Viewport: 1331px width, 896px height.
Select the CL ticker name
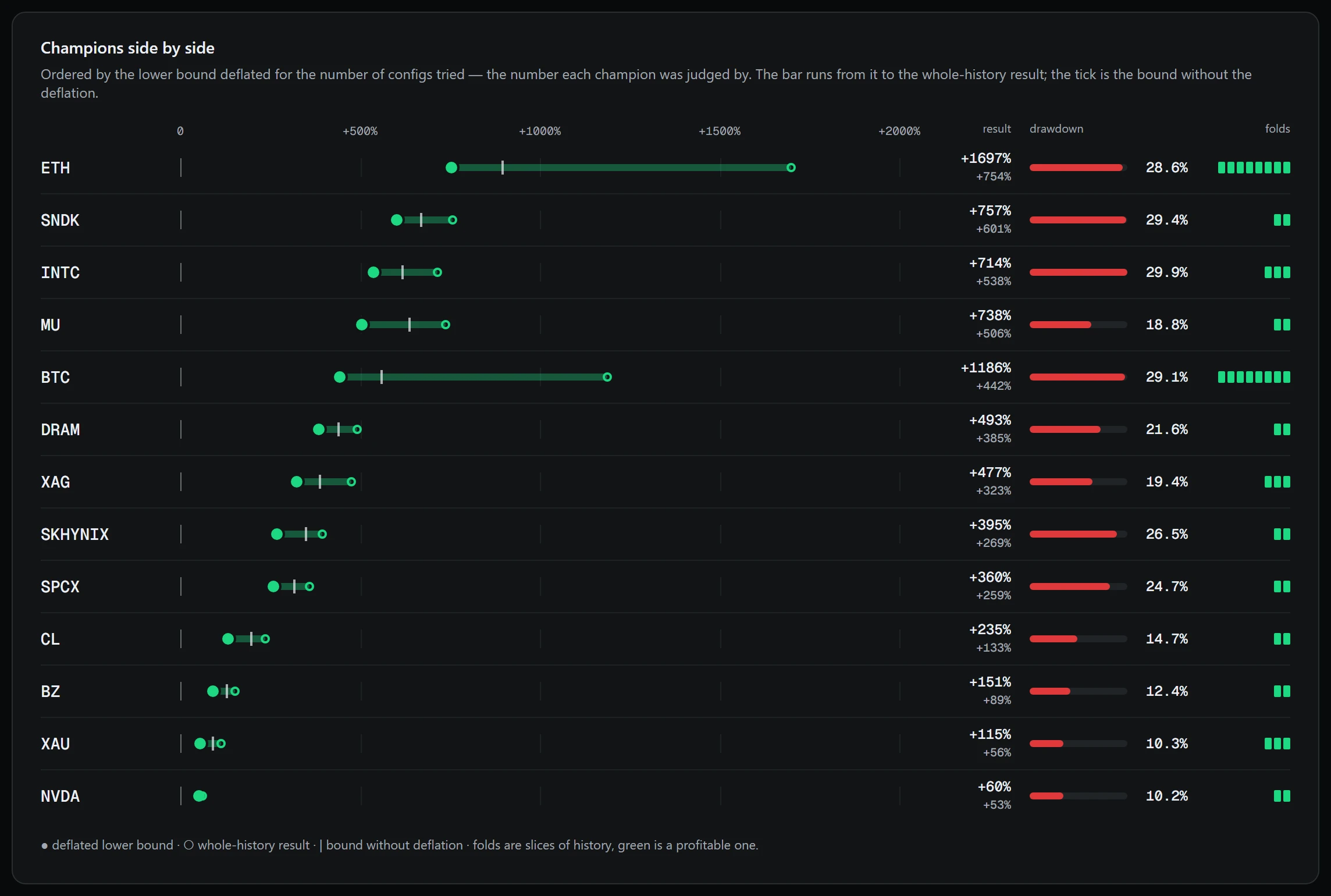tap(51, 639)
